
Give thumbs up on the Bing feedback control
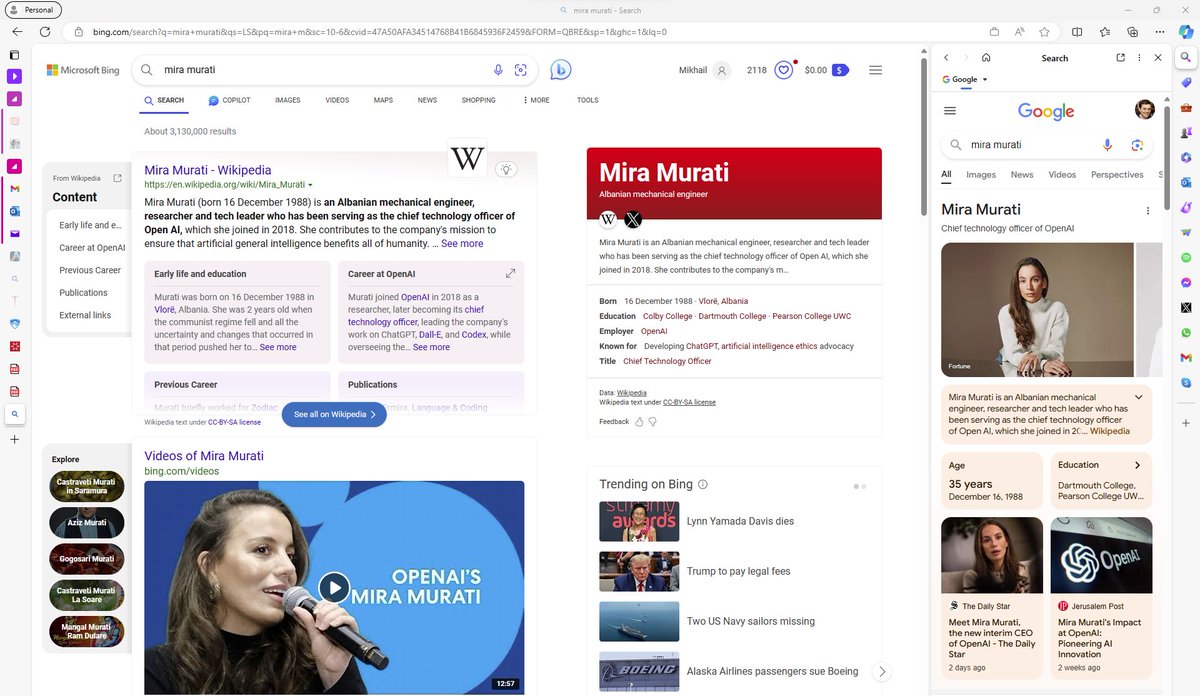(637, 421)
